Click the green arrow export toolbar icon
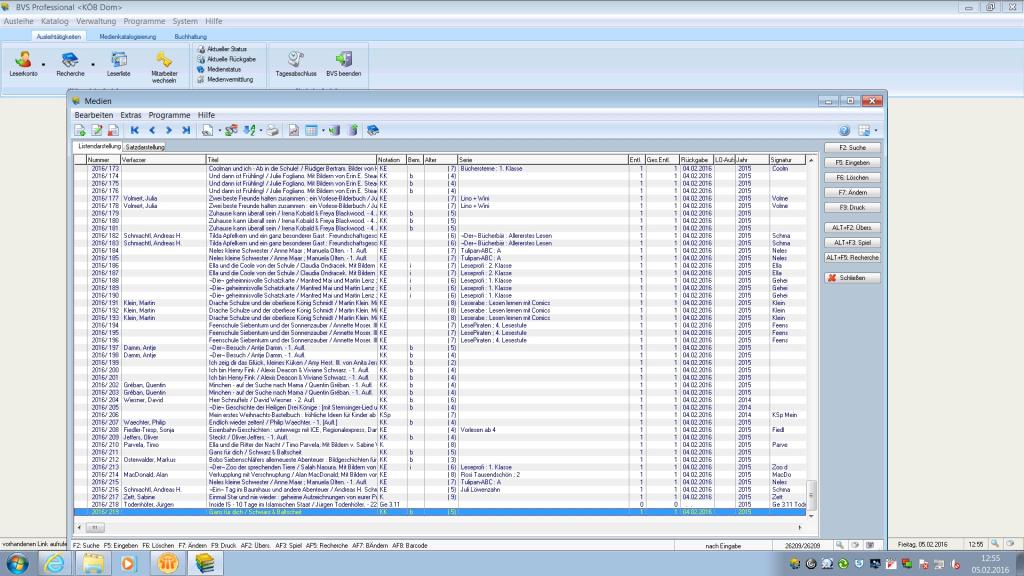 [x=334, y=131]
